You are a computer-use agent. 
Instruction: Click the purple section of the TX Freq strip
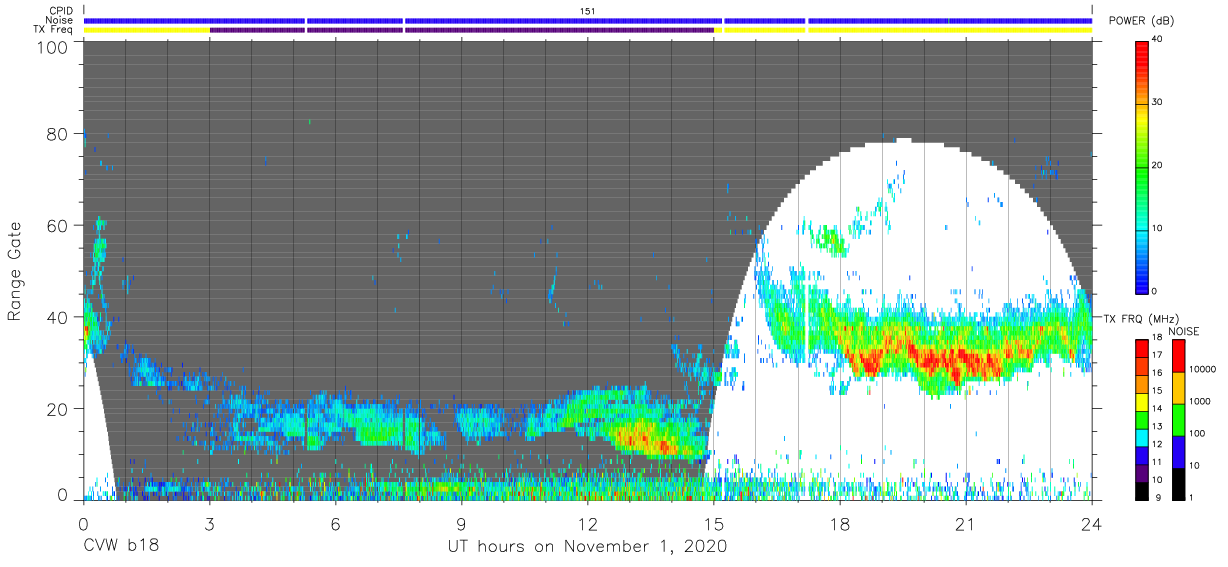tap(461, 30)
